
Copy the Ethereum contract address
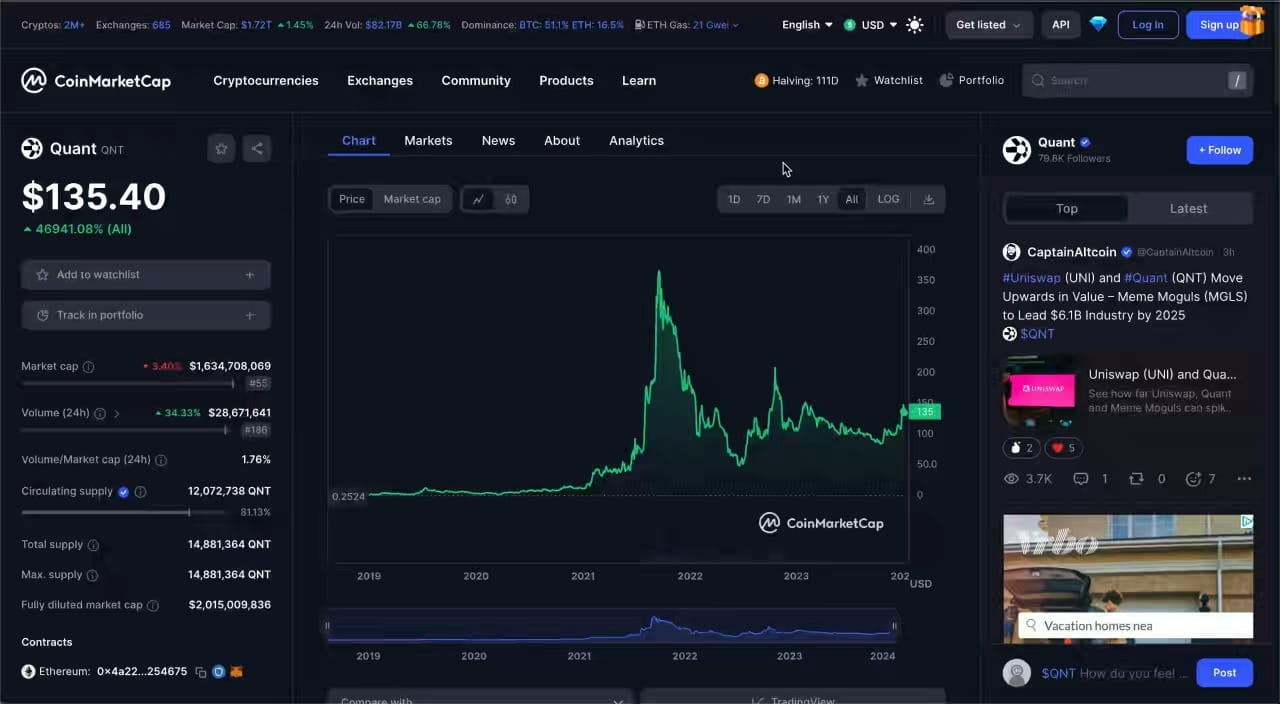click(x=201, y=672)
